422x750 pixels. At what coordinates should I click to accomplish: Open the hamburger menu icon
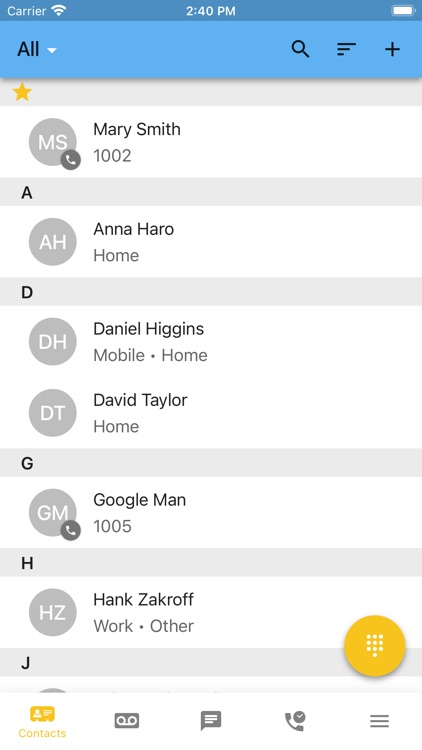(379, 721)
